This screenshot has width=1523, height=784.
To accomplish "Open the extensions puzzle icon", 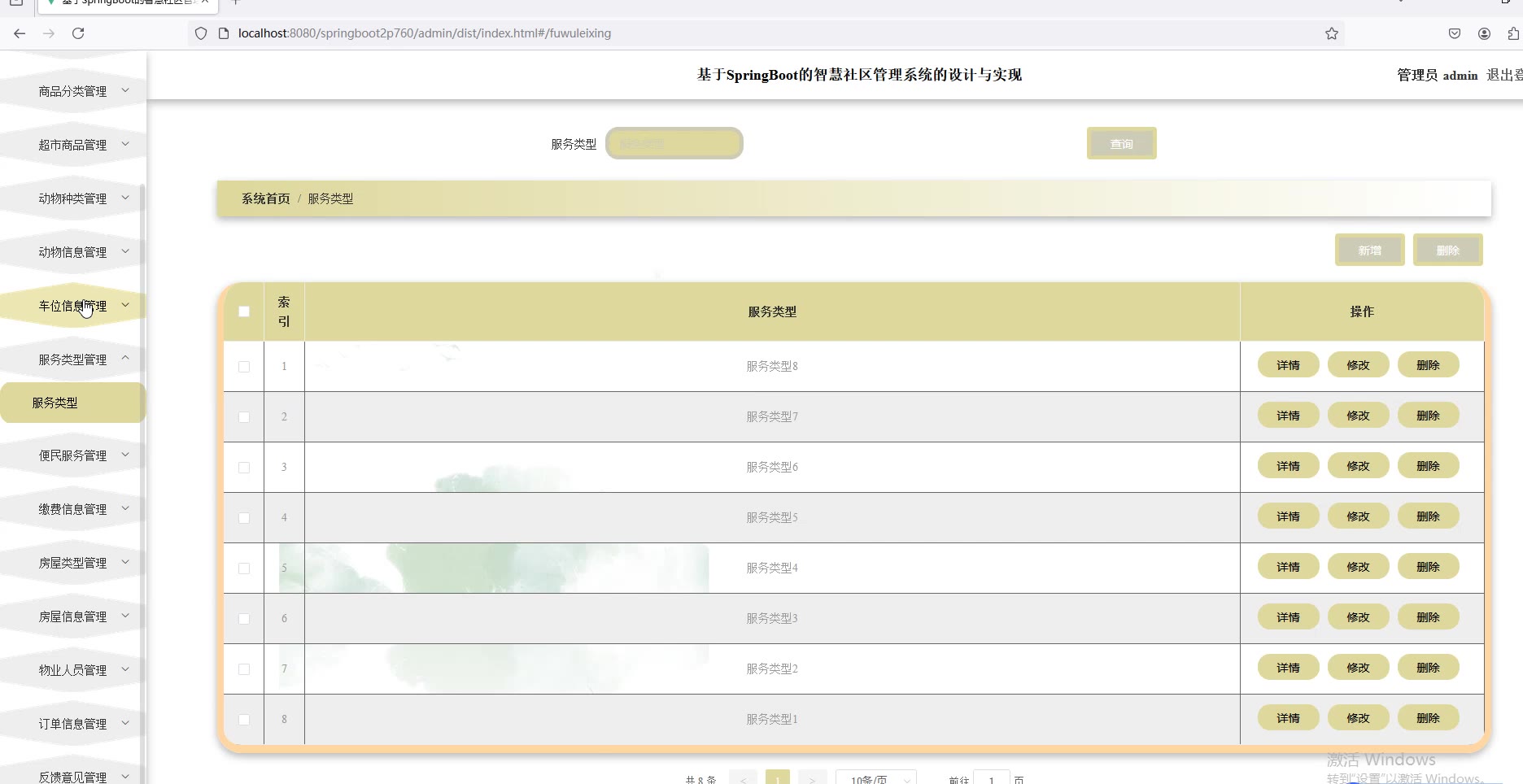I will (1513, 33).
